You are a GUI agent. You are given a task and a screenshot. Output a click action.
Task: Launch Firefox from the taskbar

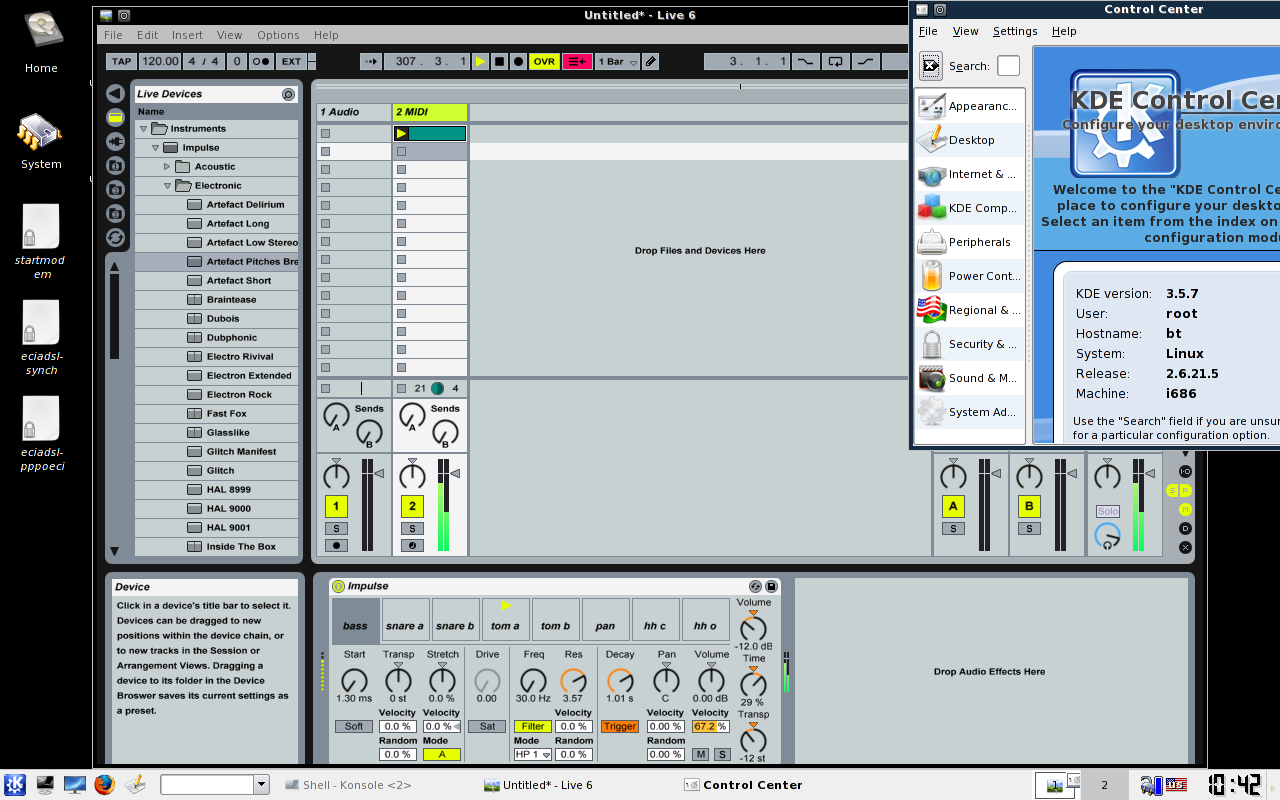[105, 785]
